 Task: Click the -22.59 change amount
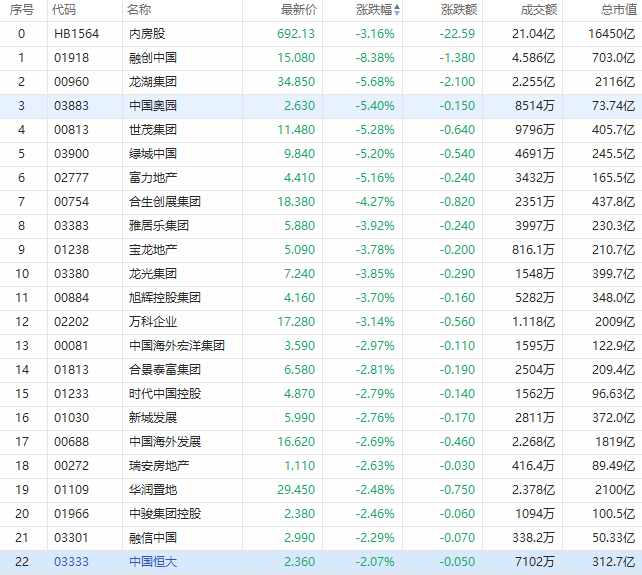point(457,34)
